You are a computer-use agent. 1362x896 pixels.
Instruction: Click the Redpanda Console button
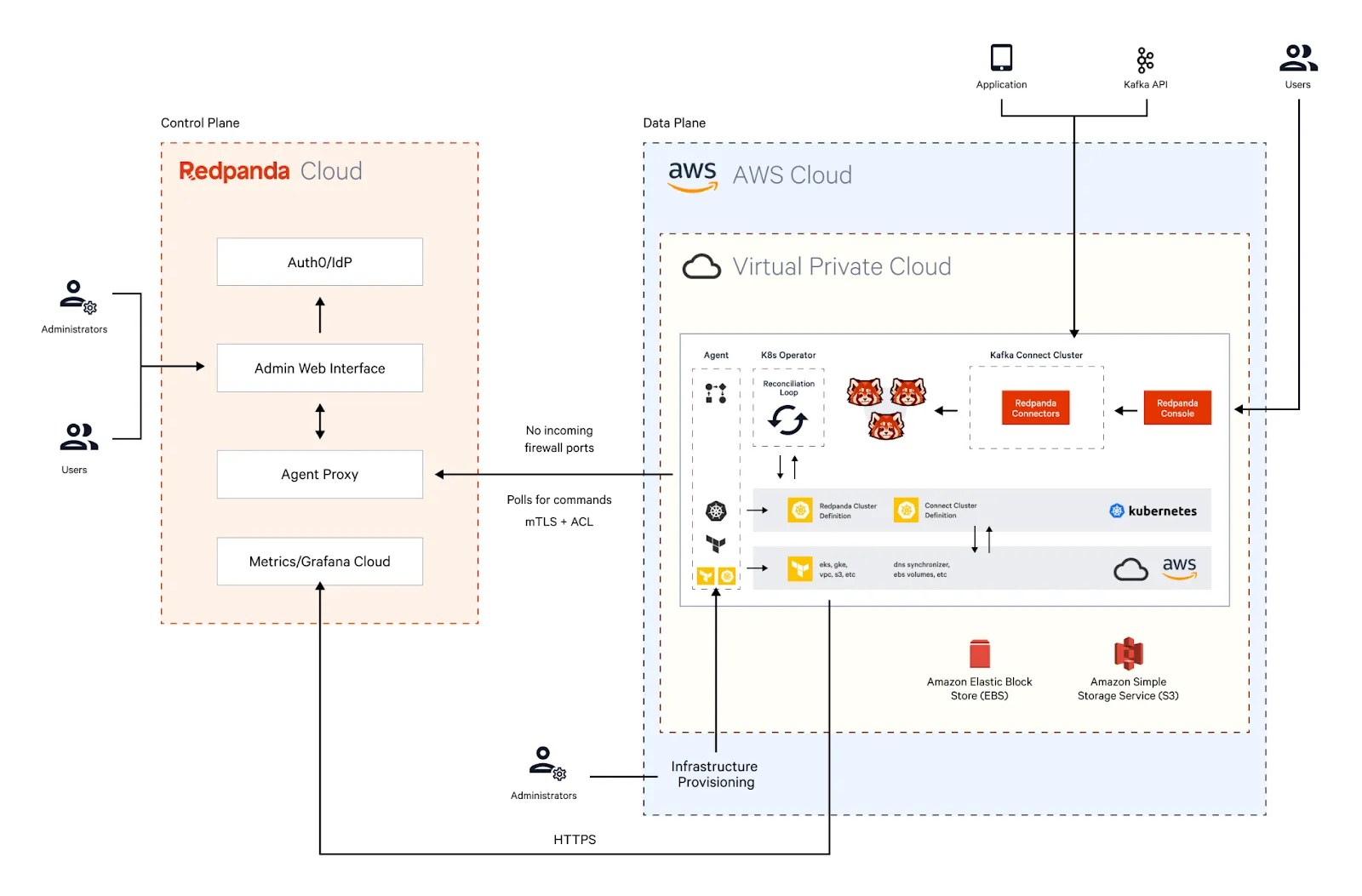coord(1176,408)
